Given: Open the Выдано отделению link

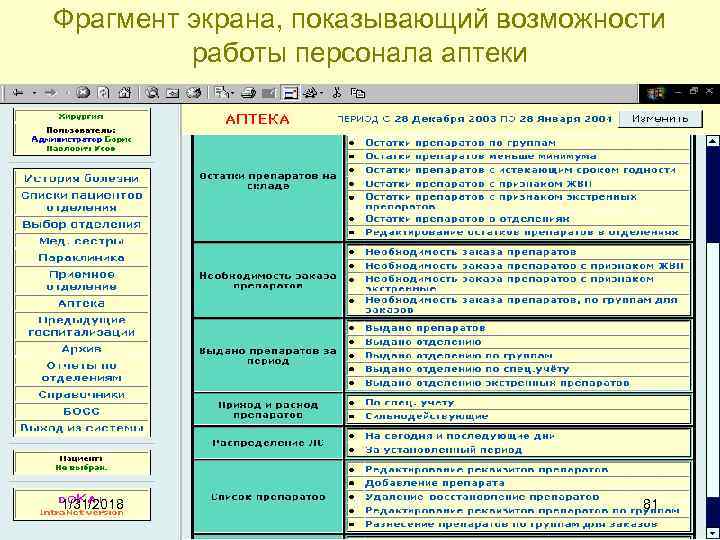Looking at the screenshot, I should pyautogui.click(x=423, y=342).
